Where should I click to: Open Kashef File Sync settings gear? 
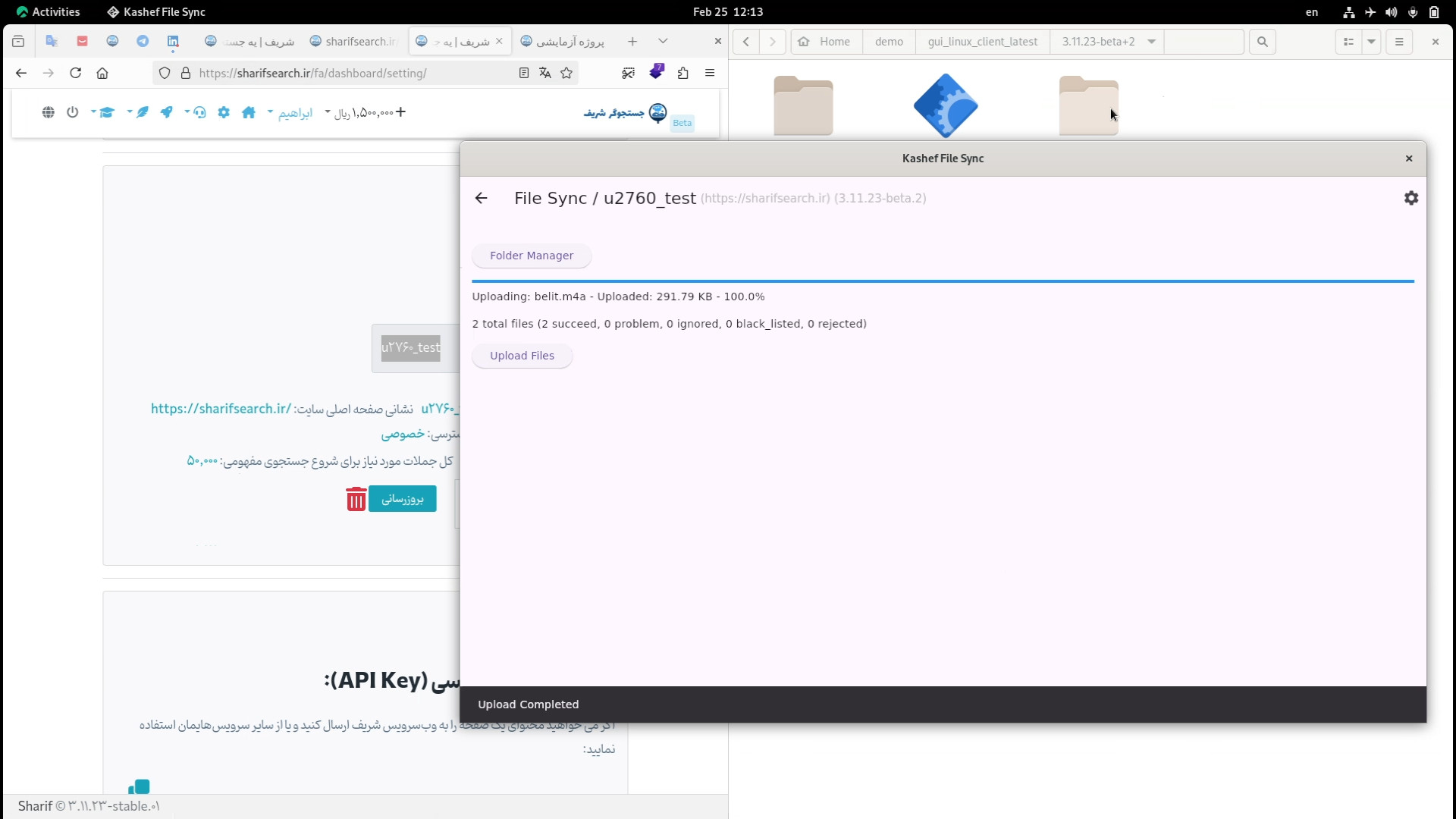[1410, 198]
